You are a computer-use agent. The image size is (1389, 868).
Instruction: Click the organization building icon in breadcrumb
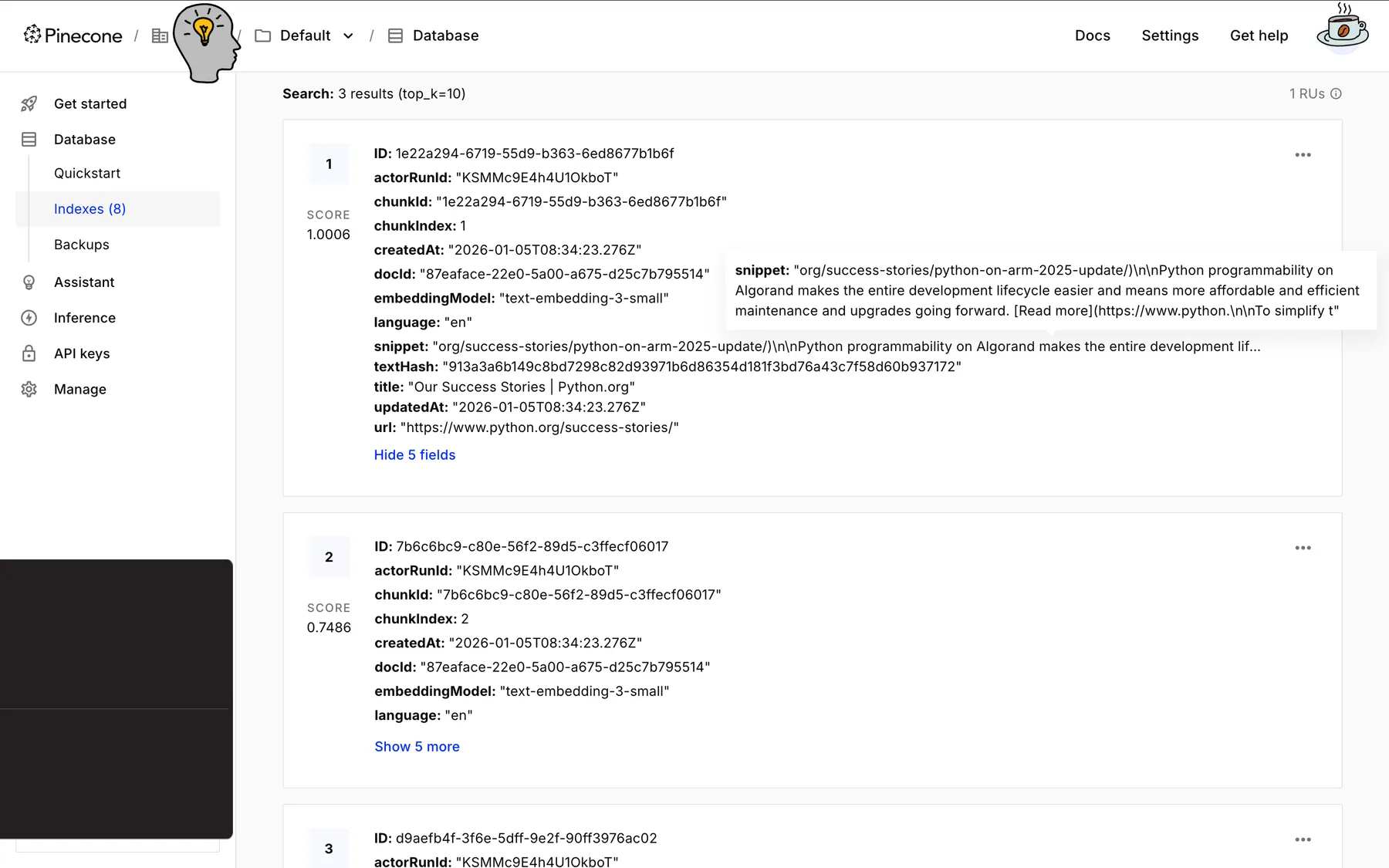[x=160, y=35]
